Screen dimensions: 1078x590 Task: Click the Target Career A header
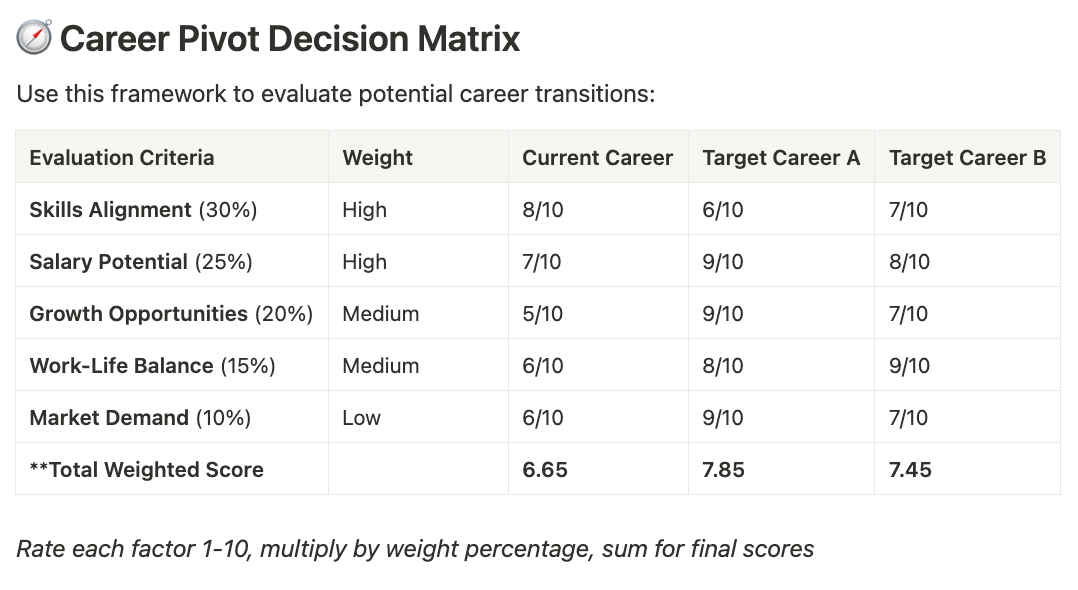click(781, 158)
